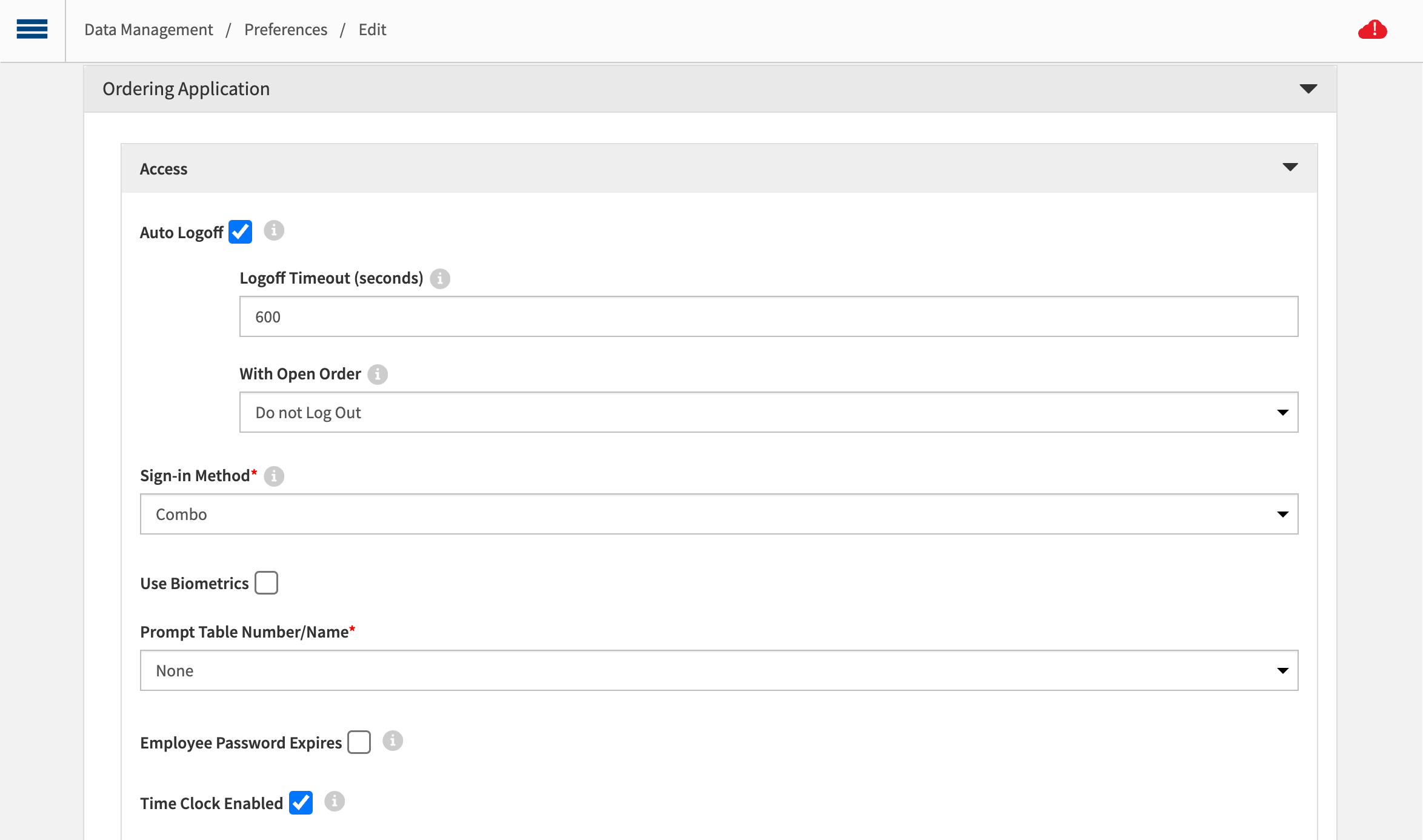
Task: Disable the Time Clock Enabled checkbox
Action: pos(301,803)
